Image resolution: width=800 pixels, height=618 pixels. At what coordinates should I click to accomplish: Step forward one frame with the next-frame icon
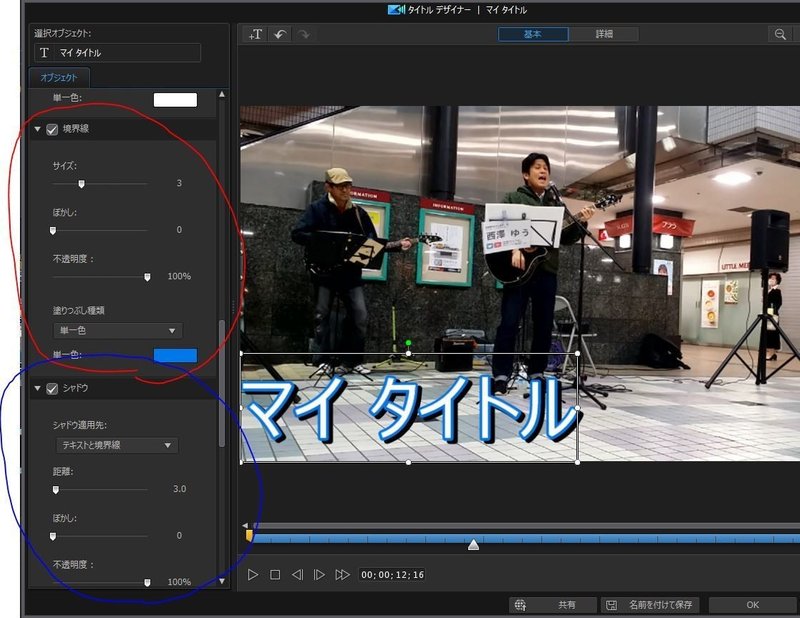318,575
